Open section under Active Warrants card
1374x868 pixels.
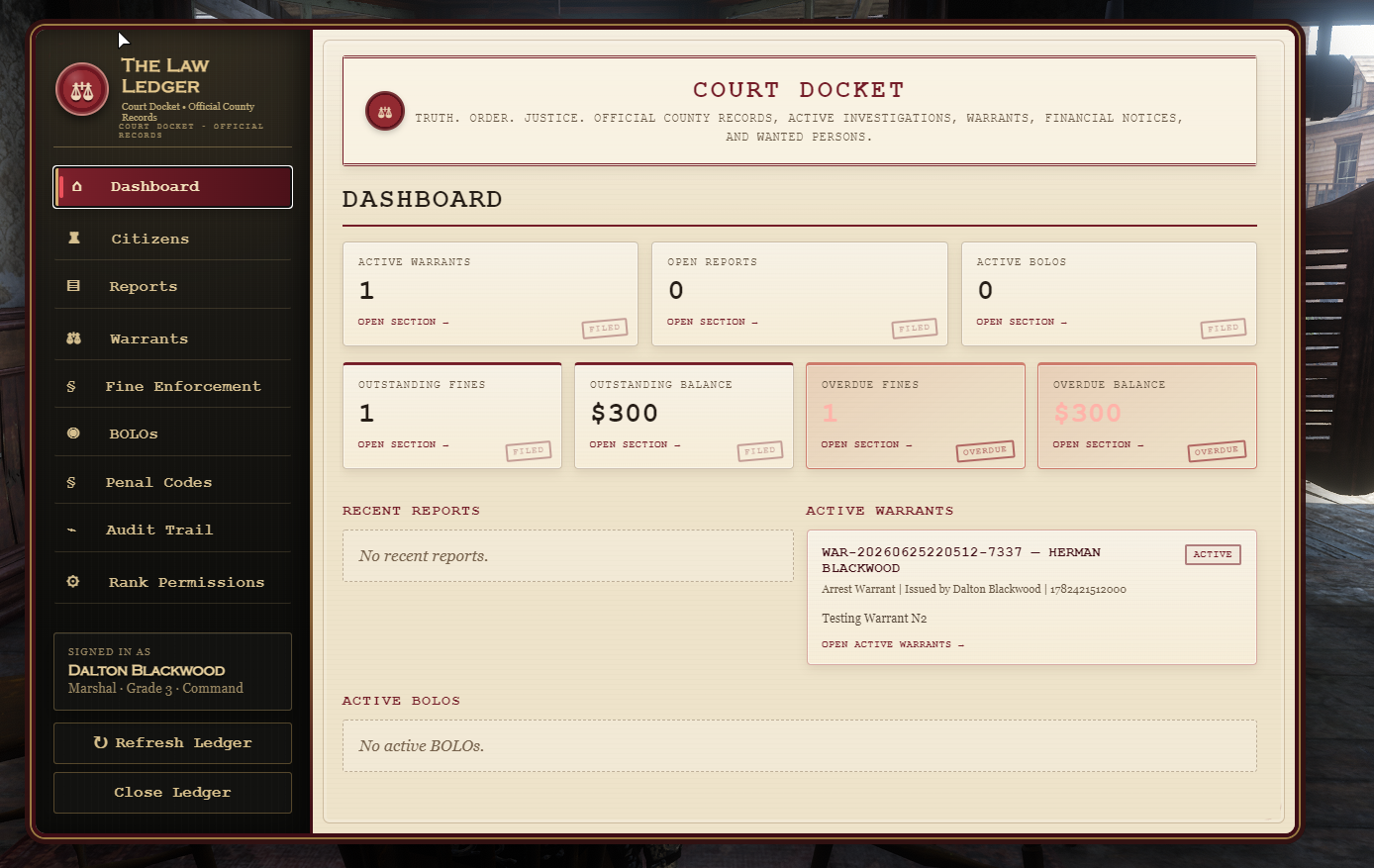[403, 322]
